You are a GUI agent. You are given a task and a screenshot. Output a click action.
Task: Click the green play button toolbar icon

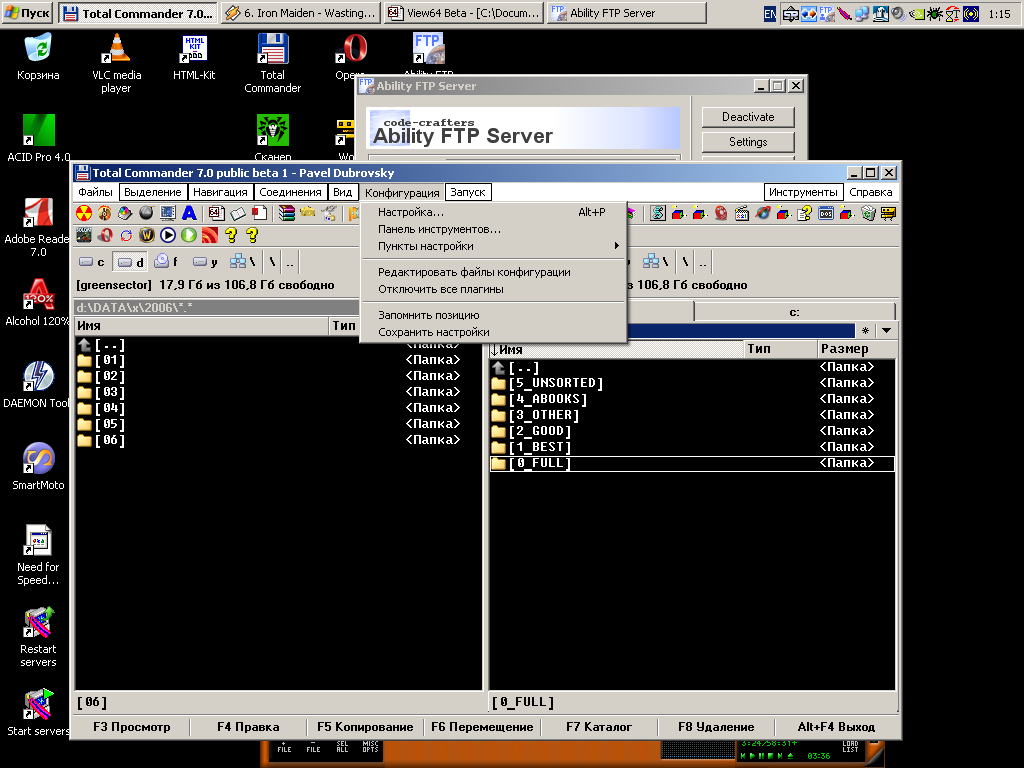(x=189, y=235)
